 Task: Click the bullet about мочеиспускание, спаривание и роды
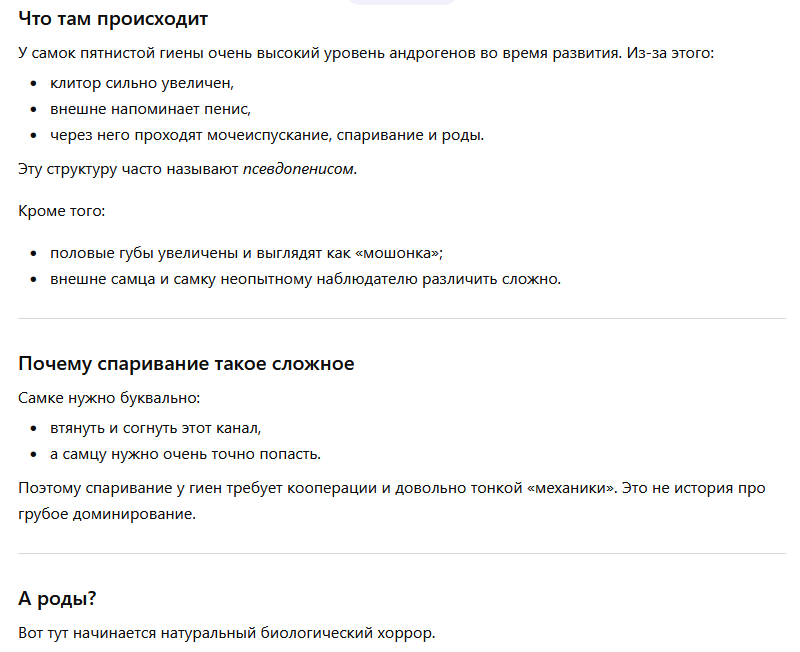click(x=267, y=135)
